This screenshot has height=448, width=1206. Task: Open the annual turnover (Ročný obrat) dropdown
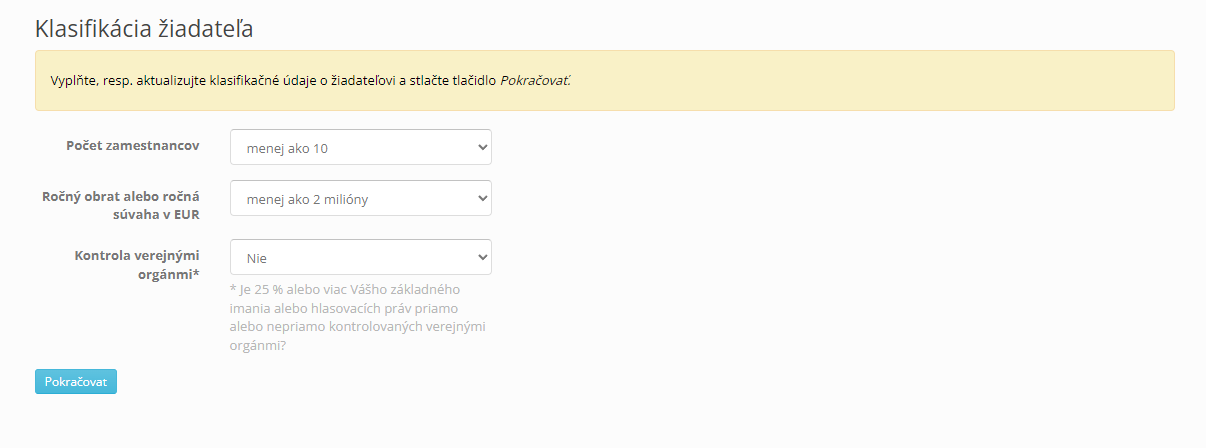pyautogui.click(x=360, y=198)
